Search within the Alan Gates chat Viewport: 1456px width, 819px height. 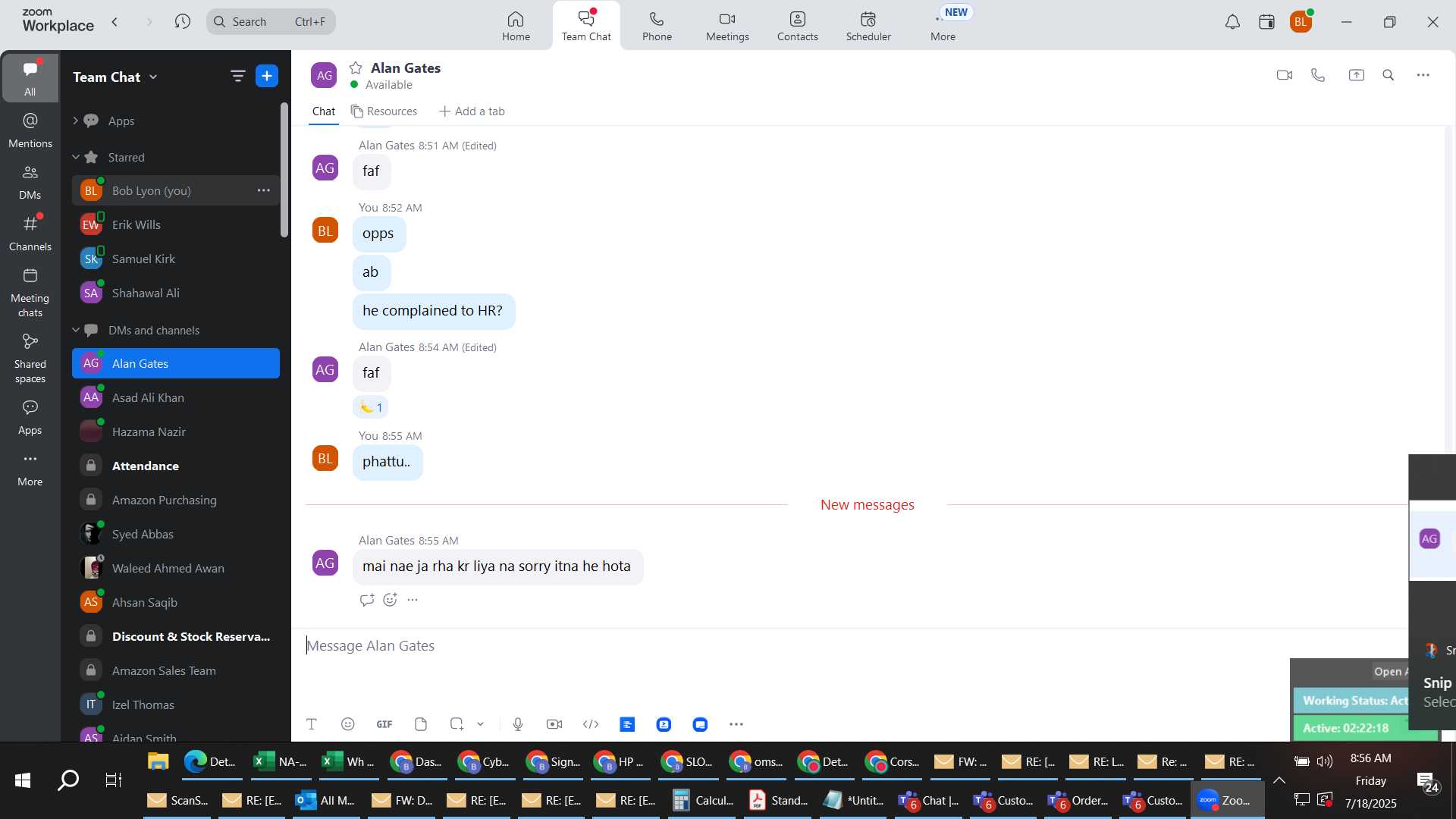[x=1389, y=75]
